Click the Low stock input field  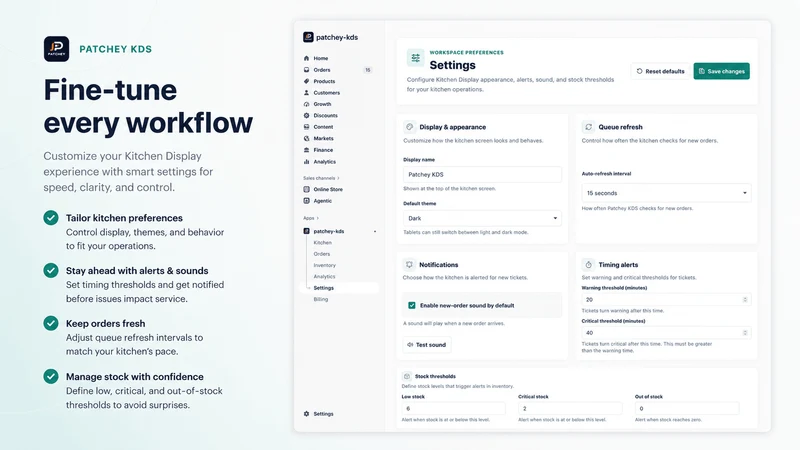click(x=454, y=408)
